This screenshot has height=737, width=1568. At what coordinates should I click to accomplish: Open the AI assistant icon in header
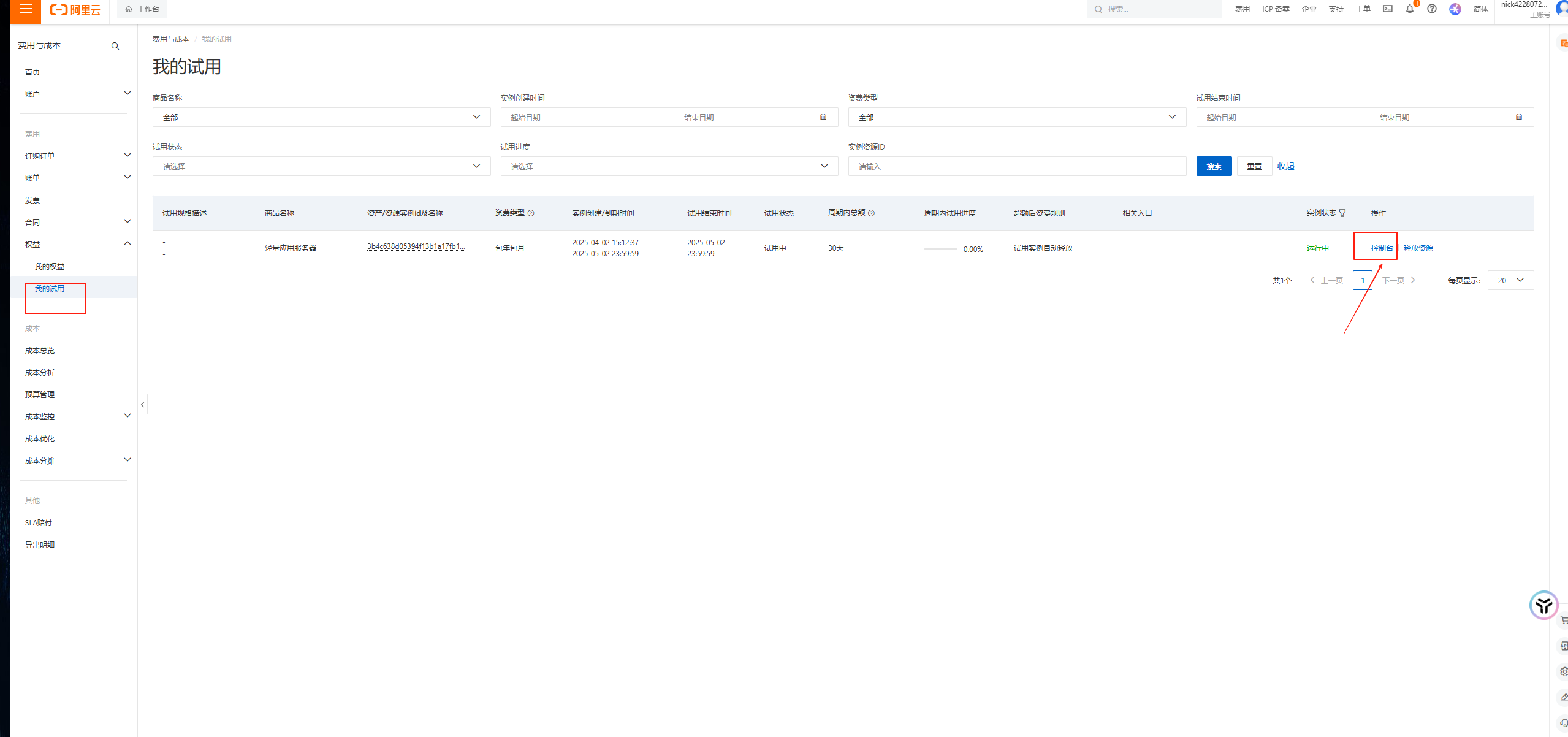1455,9
